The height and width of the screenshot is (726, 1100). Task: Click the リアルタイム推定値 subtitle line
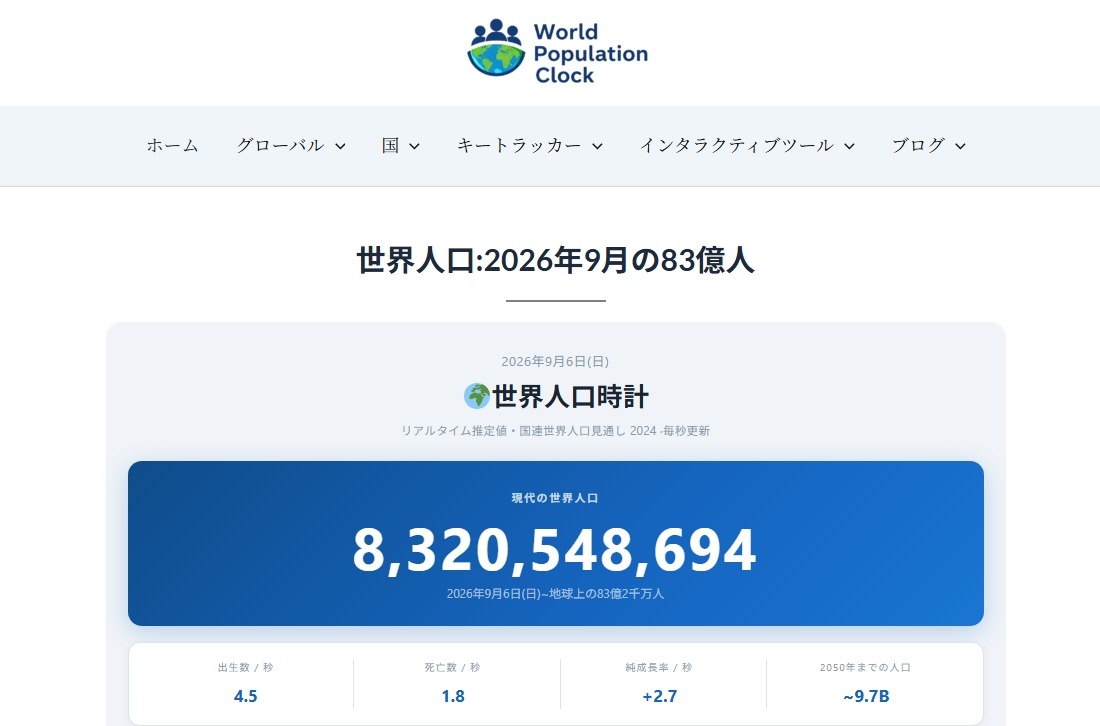click(556, 431)
